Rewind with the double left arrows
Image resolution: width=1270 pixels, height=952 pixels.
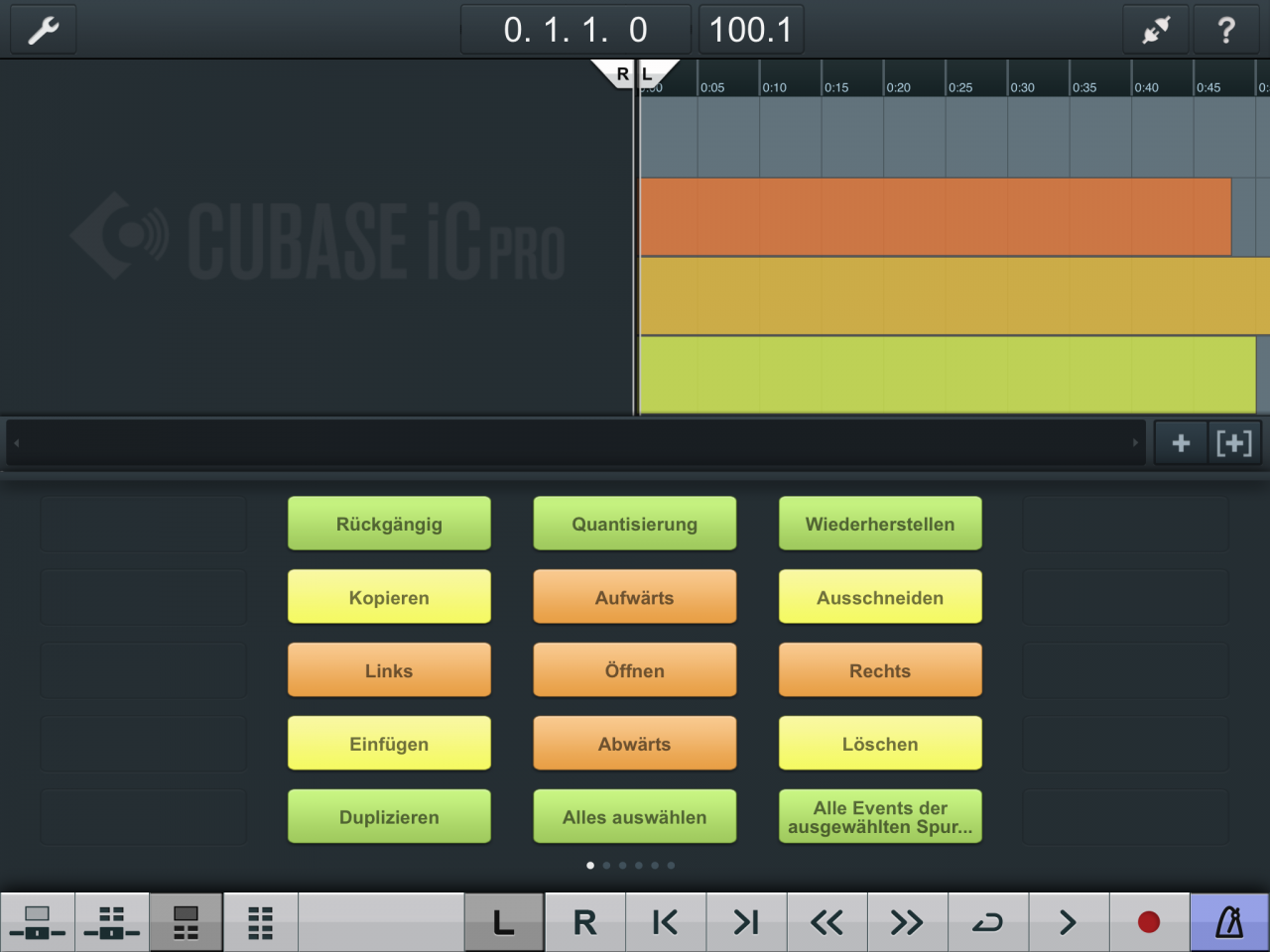(827, 922)
